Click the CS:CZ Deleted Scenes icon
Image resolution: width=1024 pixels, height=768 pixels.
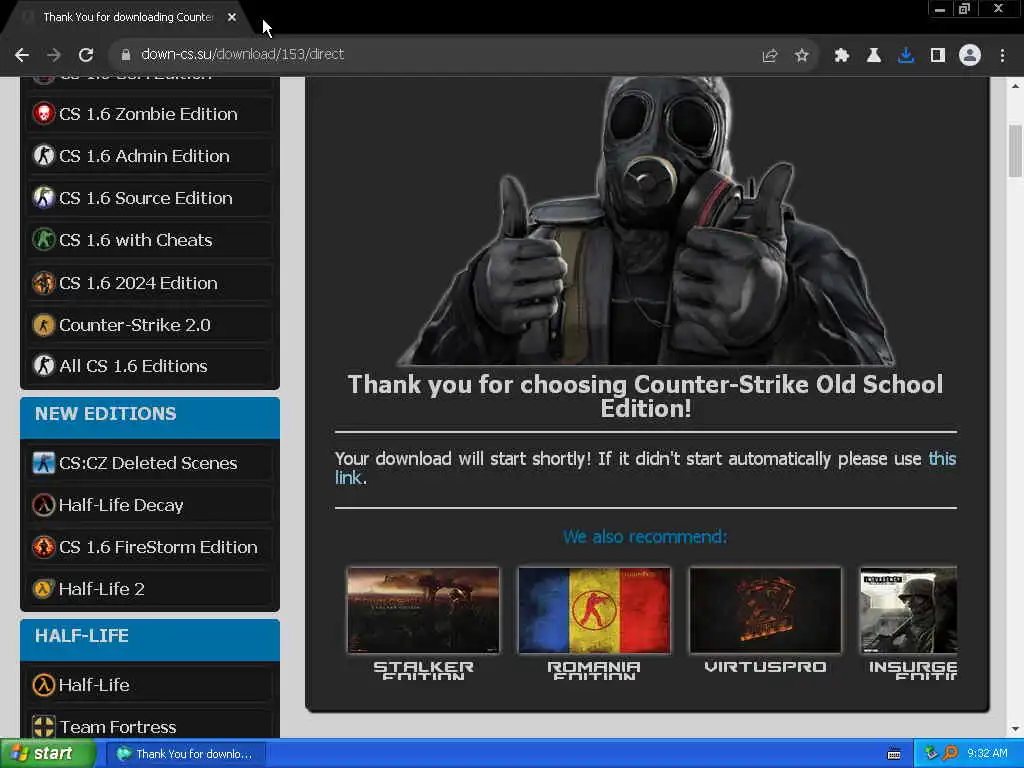pos(44,463)
